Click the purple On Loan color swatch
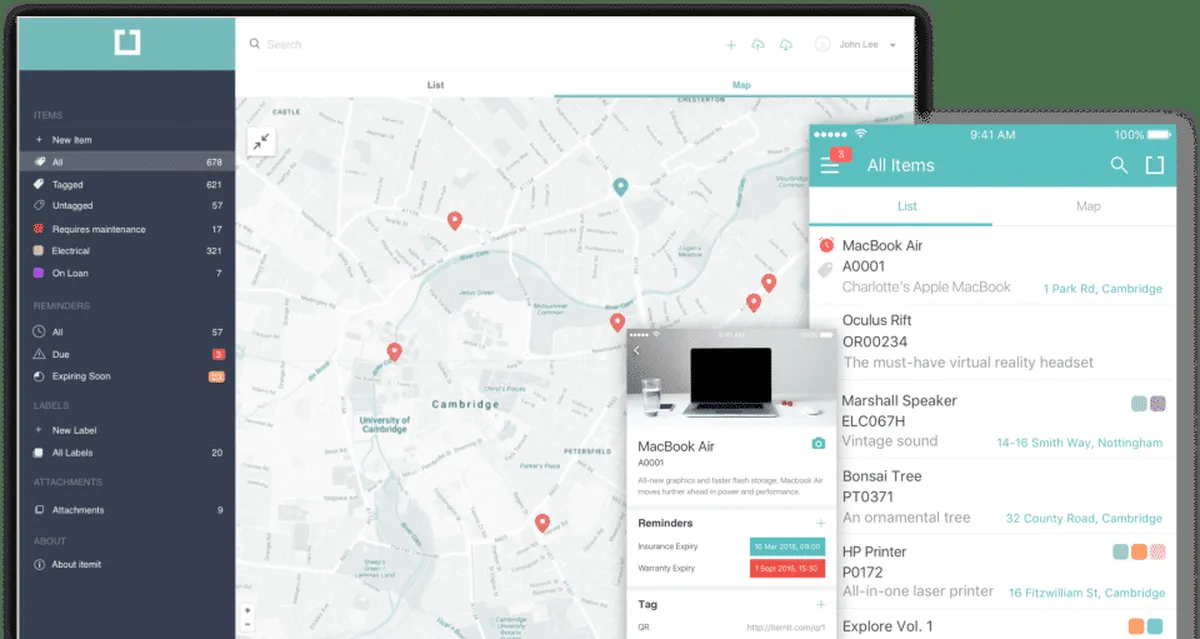The height and width of the screenshot is (639, 1200). 38,273
